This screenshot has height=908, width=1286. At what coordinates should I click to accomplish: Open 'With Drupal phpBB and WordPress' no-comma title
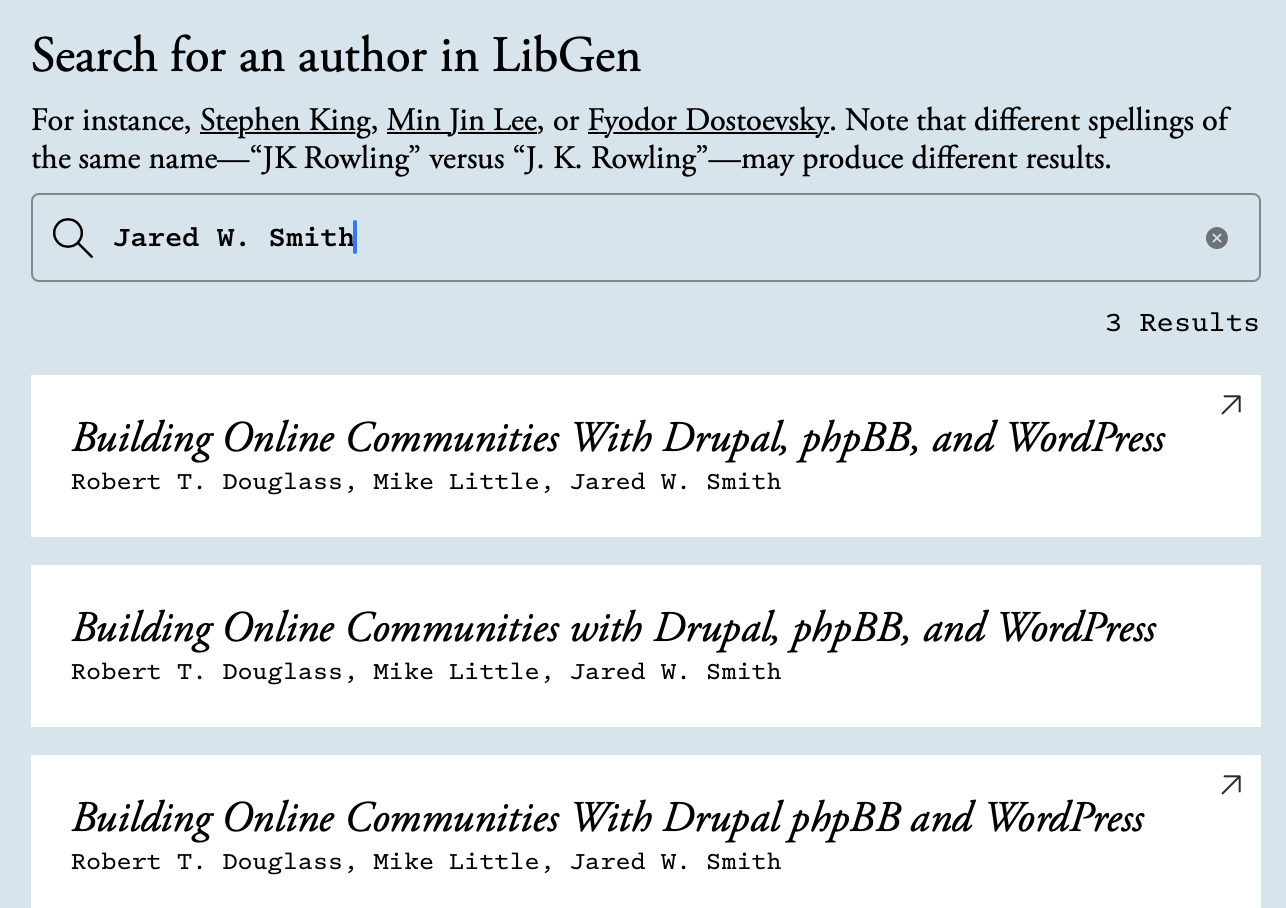coord(608,819)
